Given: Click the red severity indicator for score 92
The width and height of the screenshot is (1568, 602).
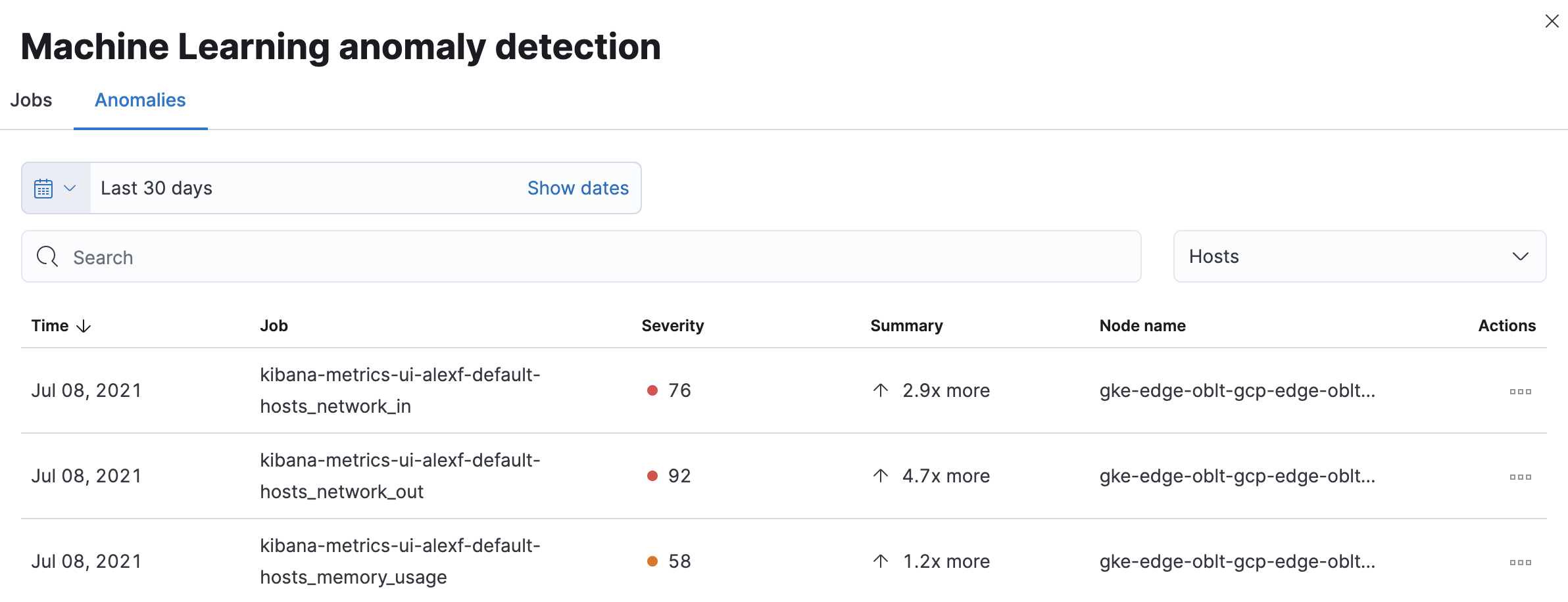Looking at the screenshot, I should [x=652, y=475].
